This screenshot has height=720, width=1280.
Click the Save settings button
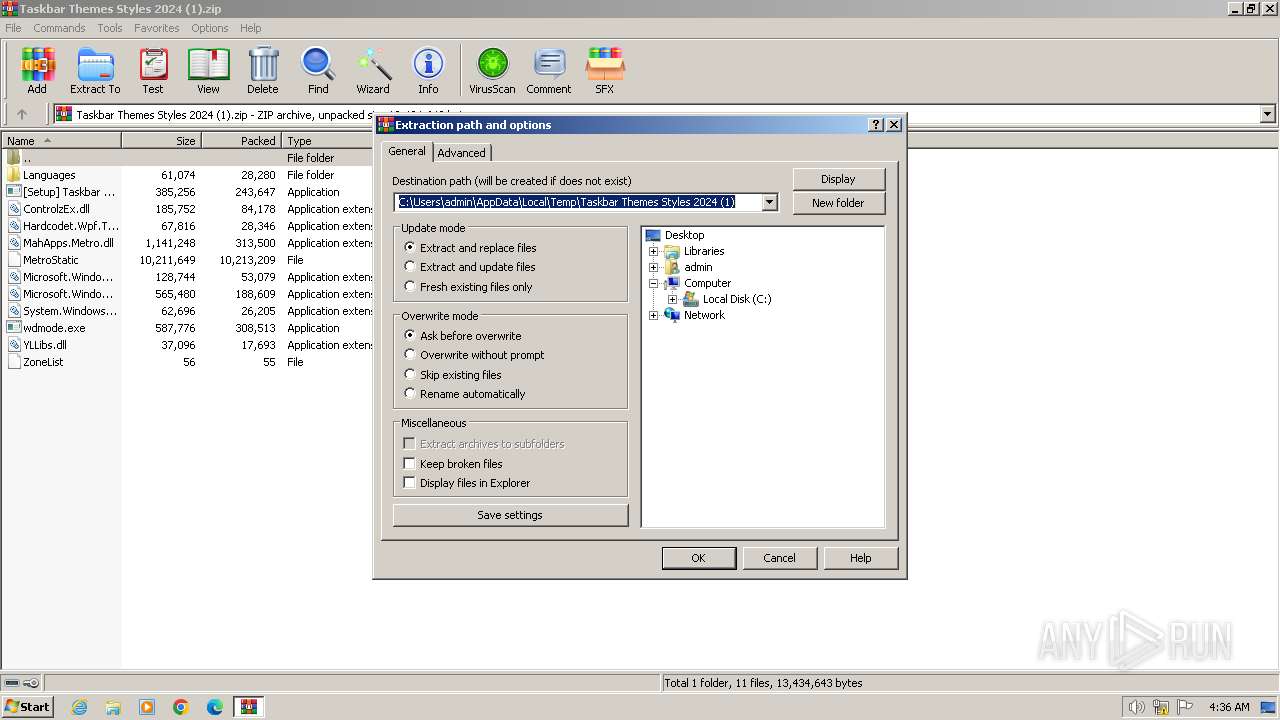510,515
